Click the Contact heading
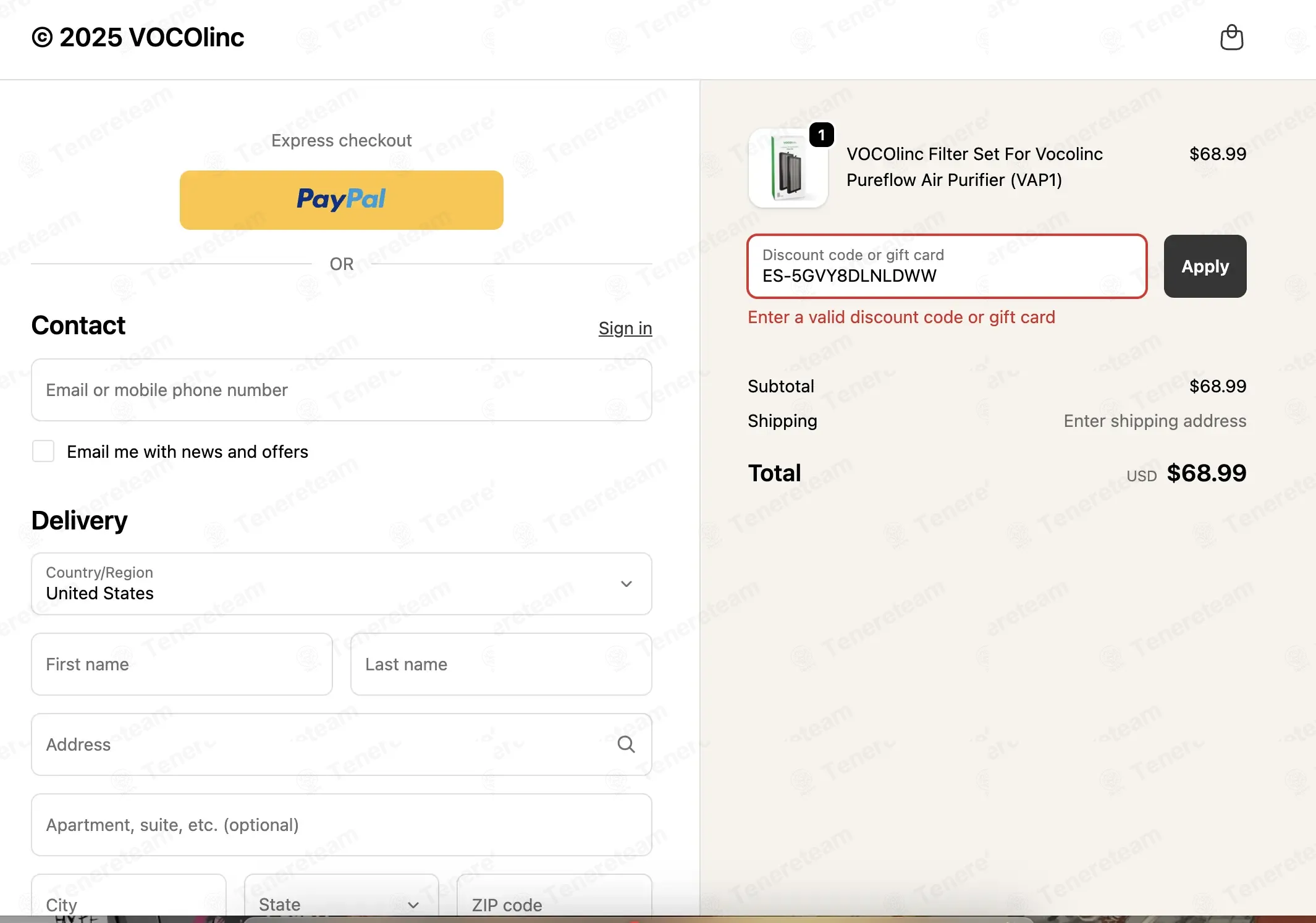This screenshot has height=923, width=1316. pos(78,325)
